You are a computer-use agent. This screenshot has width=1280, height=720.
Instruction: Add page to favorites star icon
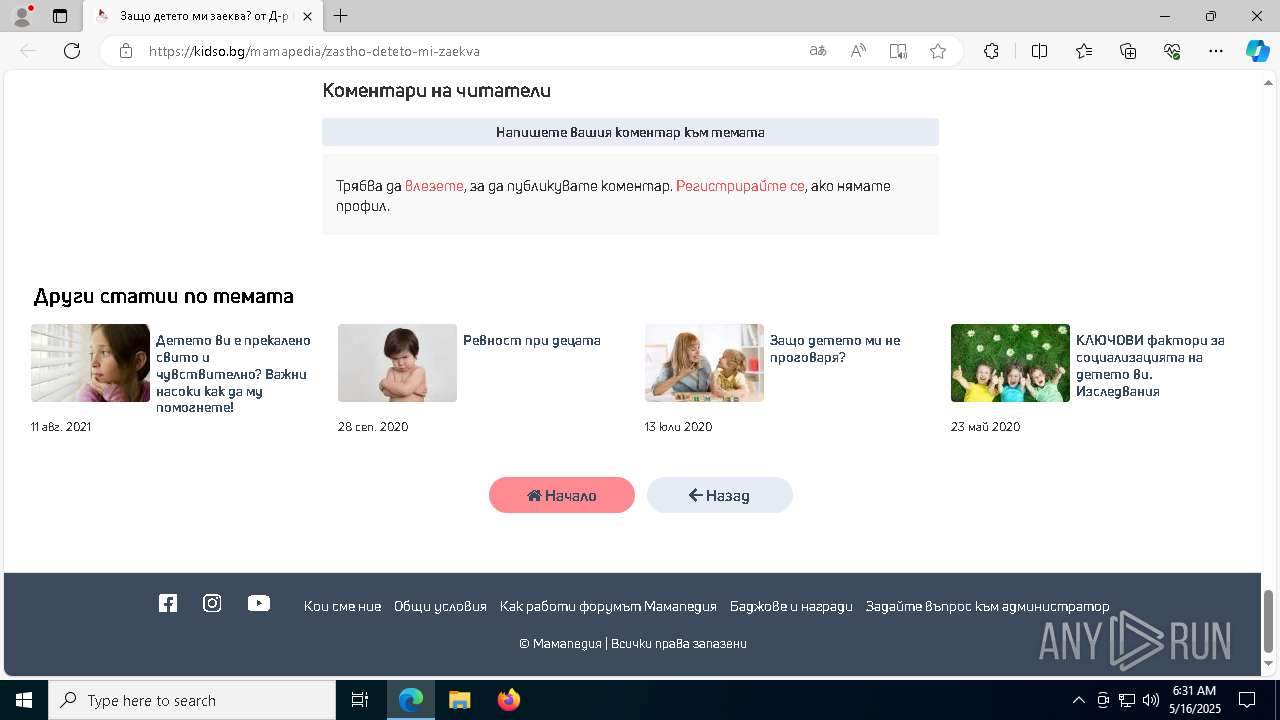click(938, 51)
